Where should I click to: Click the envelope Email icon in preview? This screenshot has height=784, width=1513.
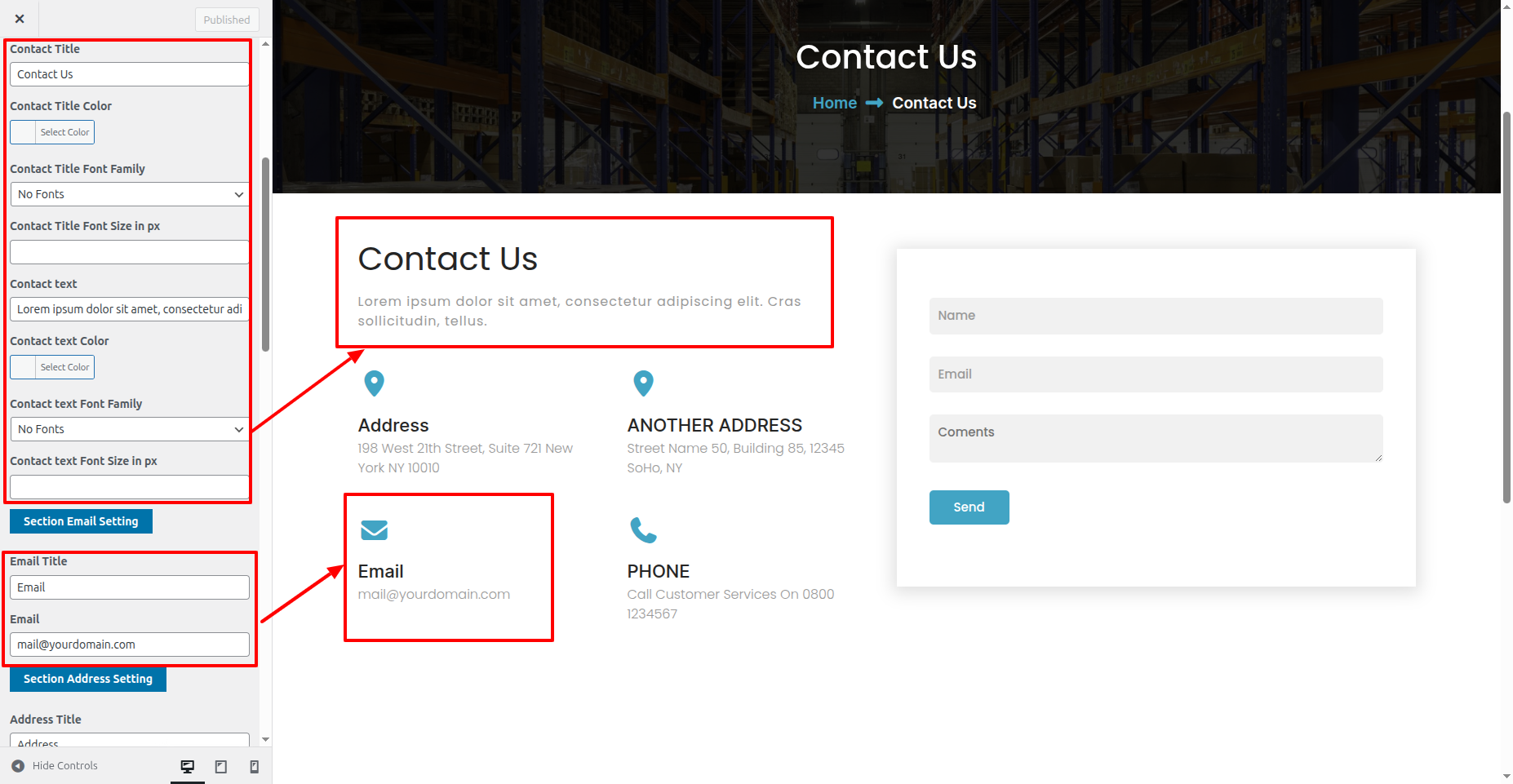pos(374,530)
